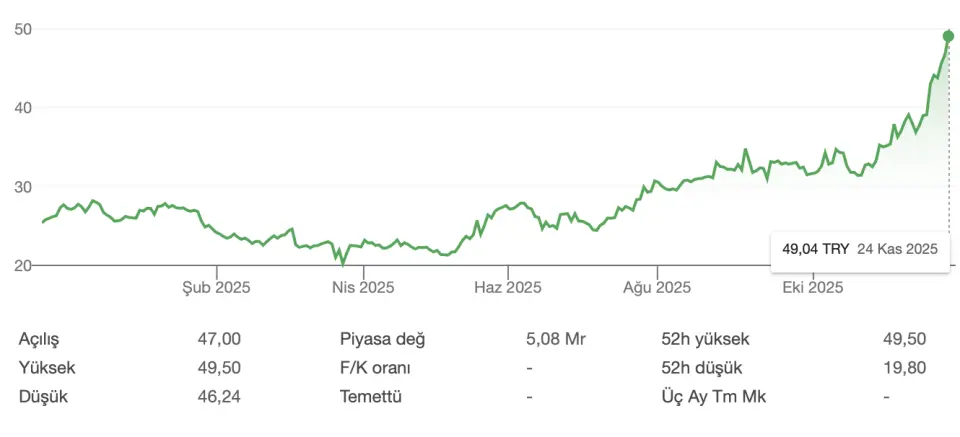Click the Düşük value 46,24
This screenshot has width=960, height=437.
(x=219, y=397)
